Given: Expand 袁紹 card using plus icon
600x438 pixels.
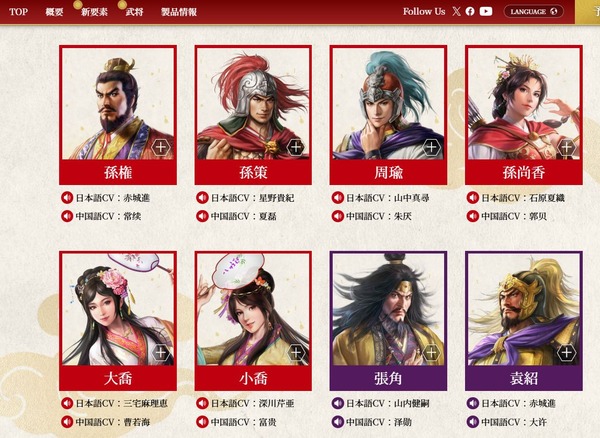Looking at the screenshot, I should (x=566, y=353).
